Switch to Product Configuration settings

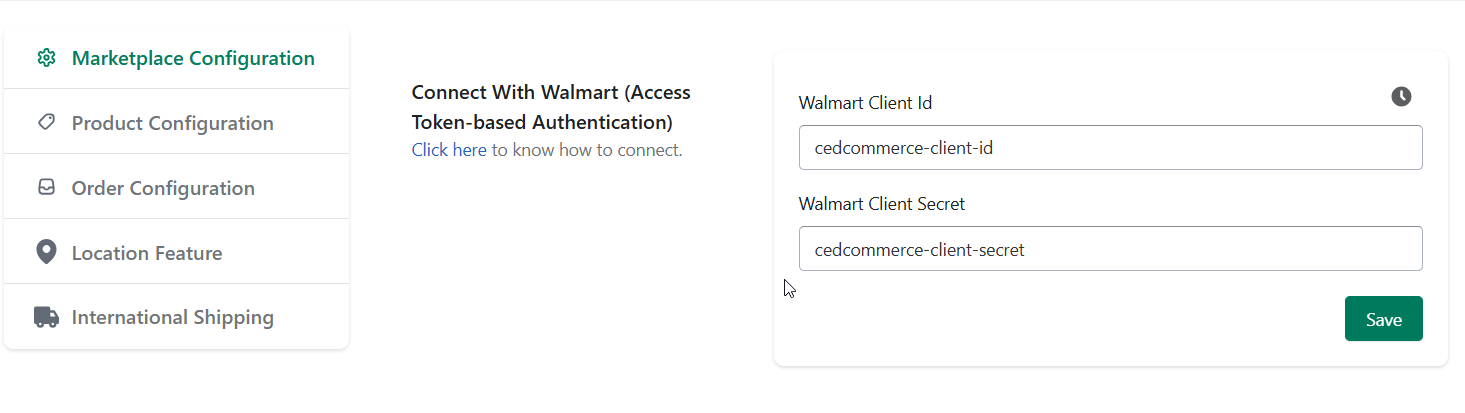click(177, 122)
